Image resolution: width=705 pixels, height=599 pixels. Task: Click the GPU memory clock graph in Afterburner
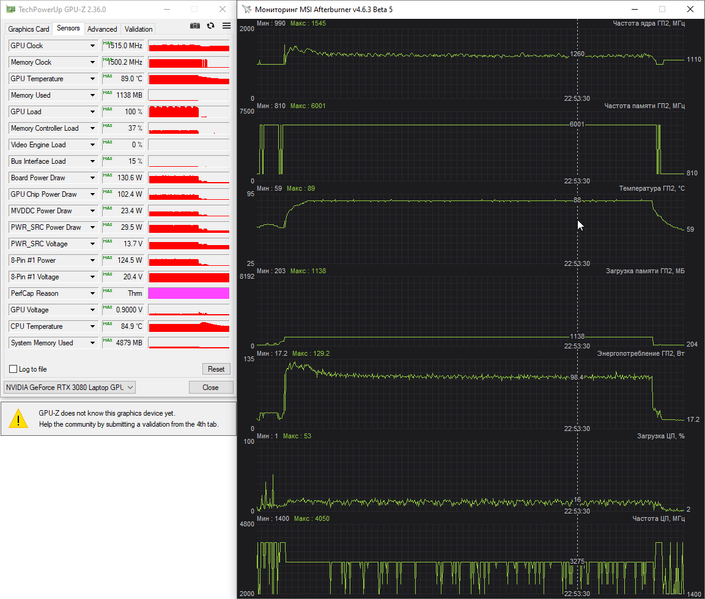[x=471, y=144]
